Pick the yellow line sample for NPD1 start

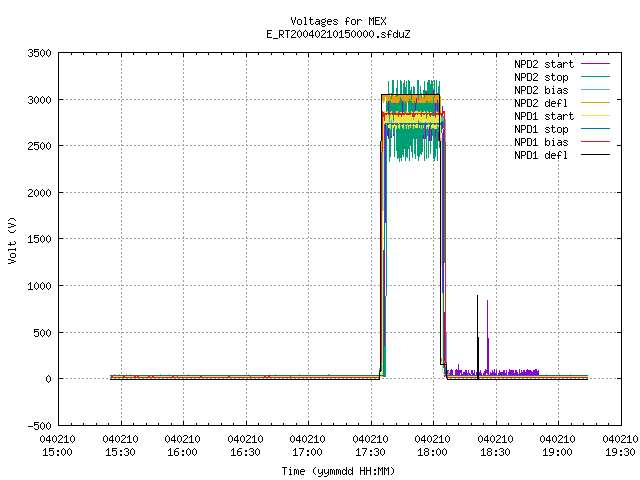point(595,116)
